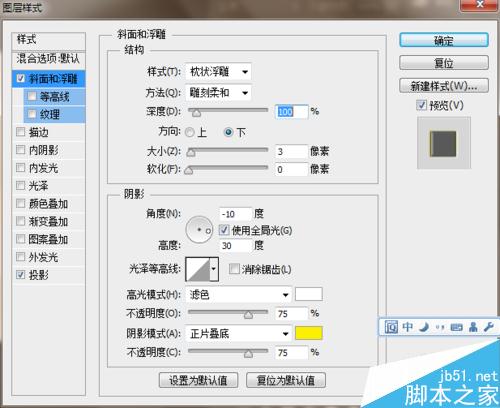This screenshot has width=500, height=408.
Task: Click the 大小 input field showing 3
Action: point(292,152)
